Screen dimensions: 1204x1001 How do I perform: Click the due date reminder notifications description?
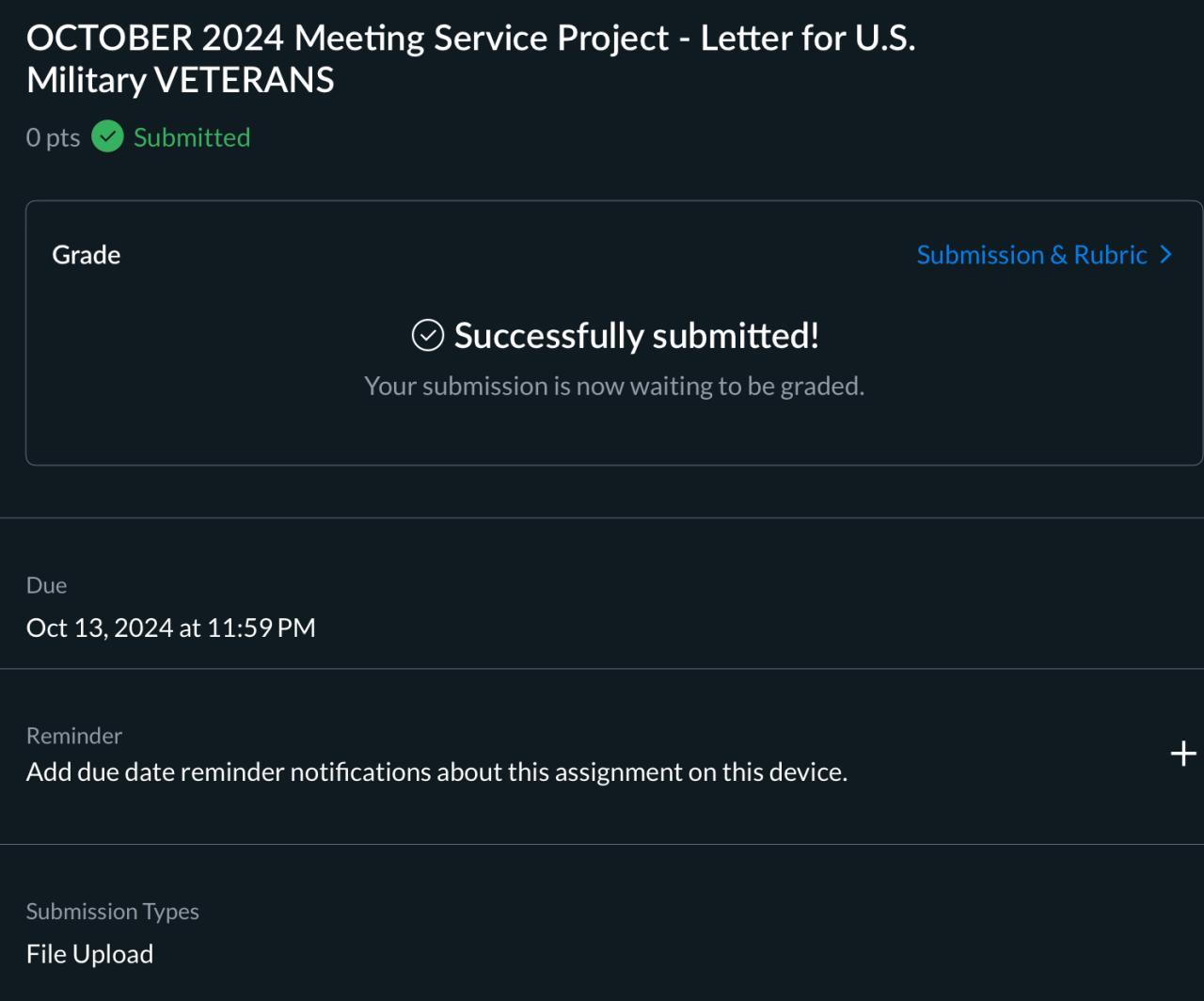436,772
